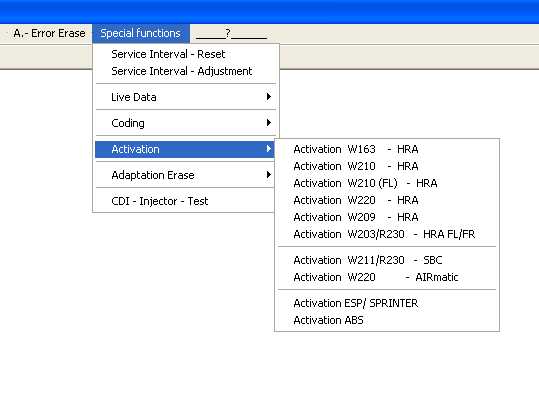Image resolution: width=539 pixels, height=420 pixels.
Task: Expand the Coding submenu arrow
Action: [x=269, y=123]
